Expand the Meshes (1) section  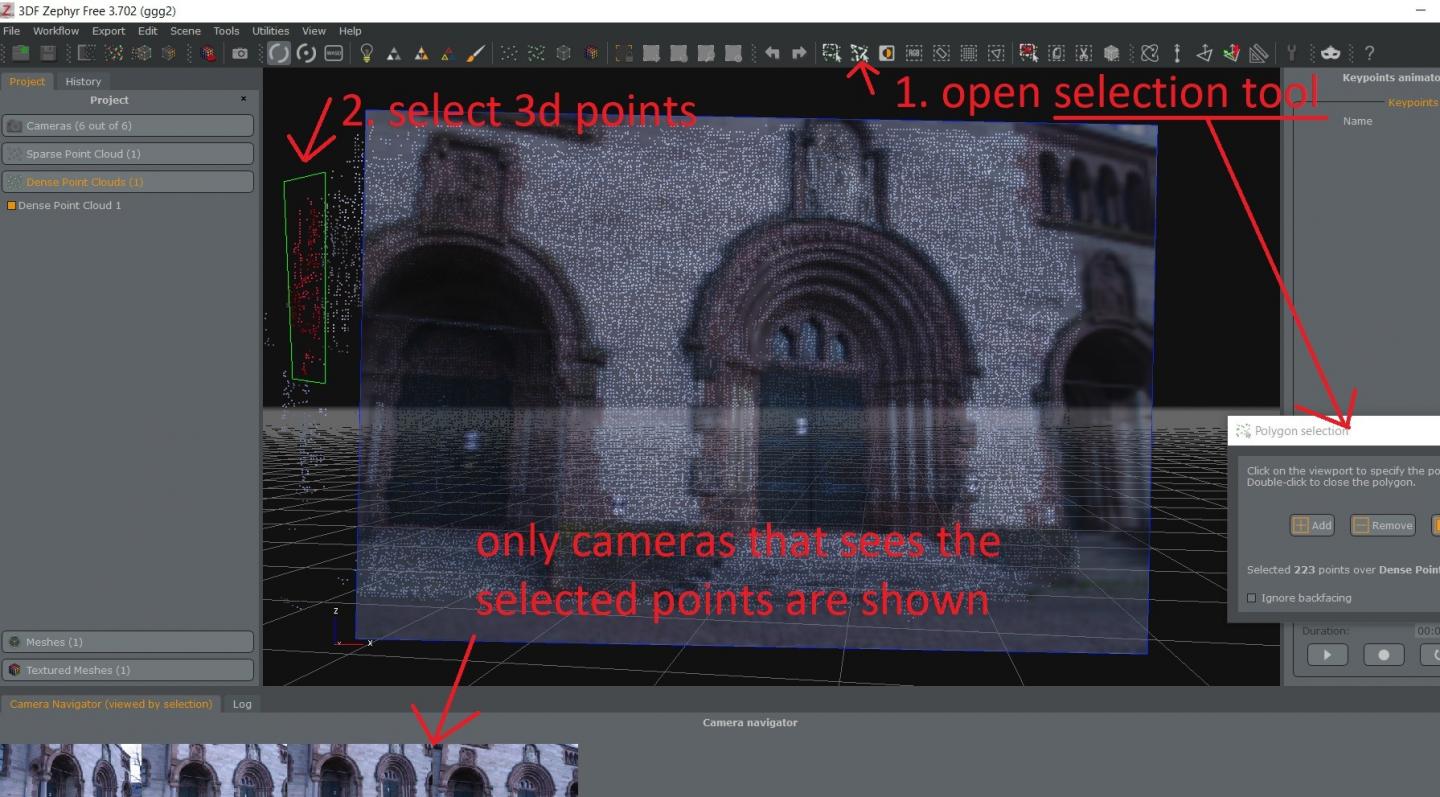pyautogui.click(x=127, y=642)
